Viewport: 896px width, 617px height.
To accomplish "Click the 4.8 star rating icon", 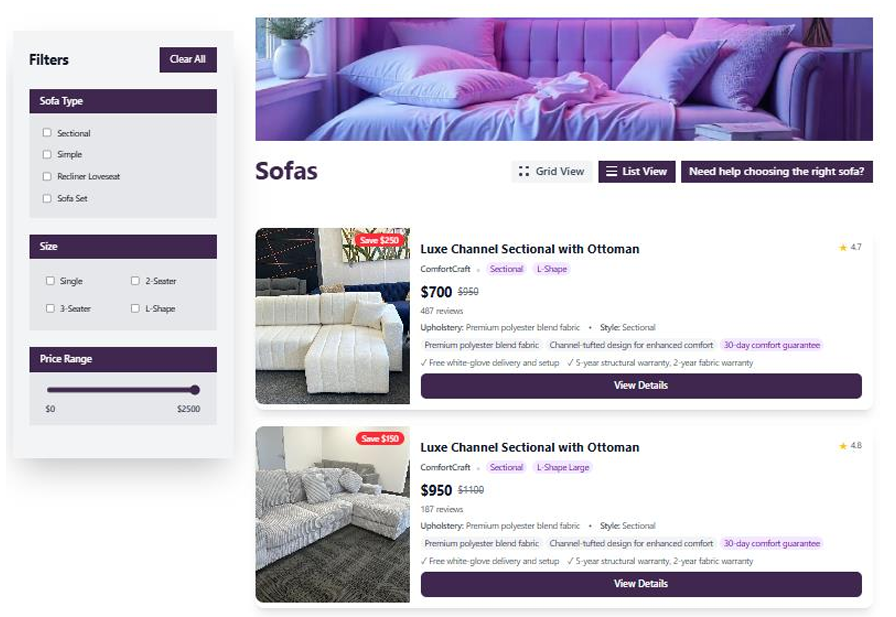I will tap(843, 446).
